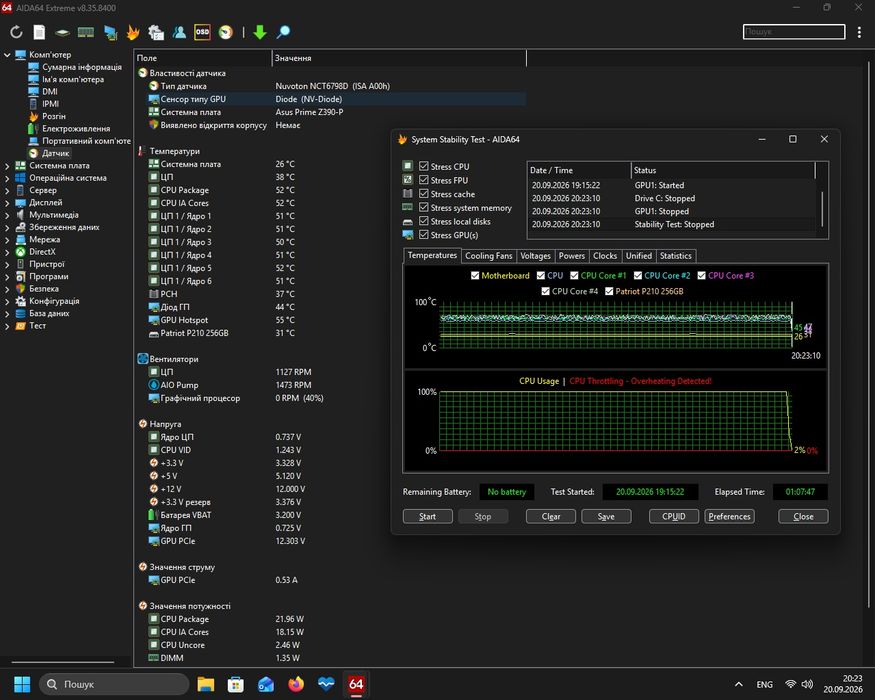Expand the Конфігурація tree node

pos(7,301)
